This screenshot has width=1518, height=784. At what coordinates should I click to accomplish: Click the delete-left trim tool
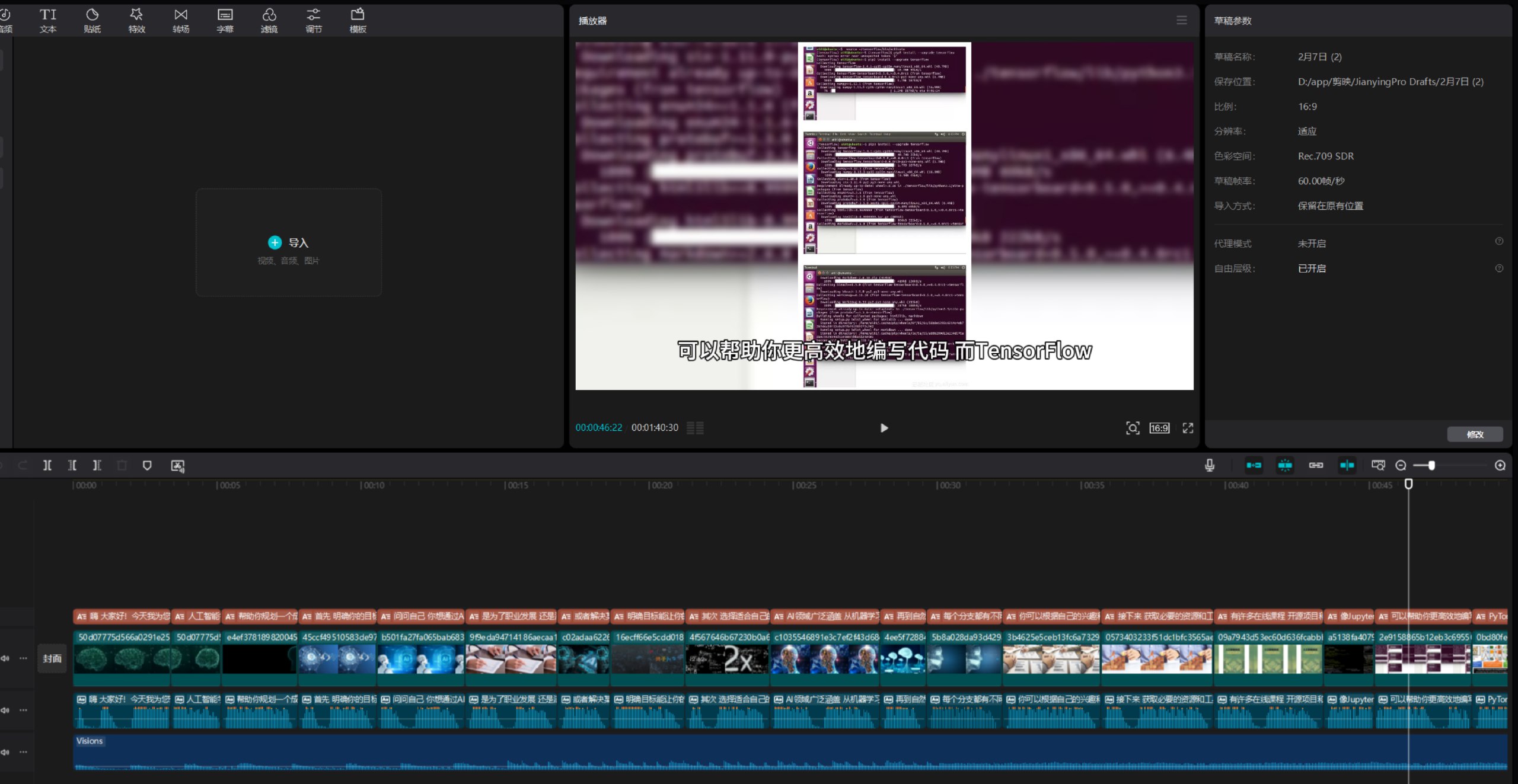[72, 466]
